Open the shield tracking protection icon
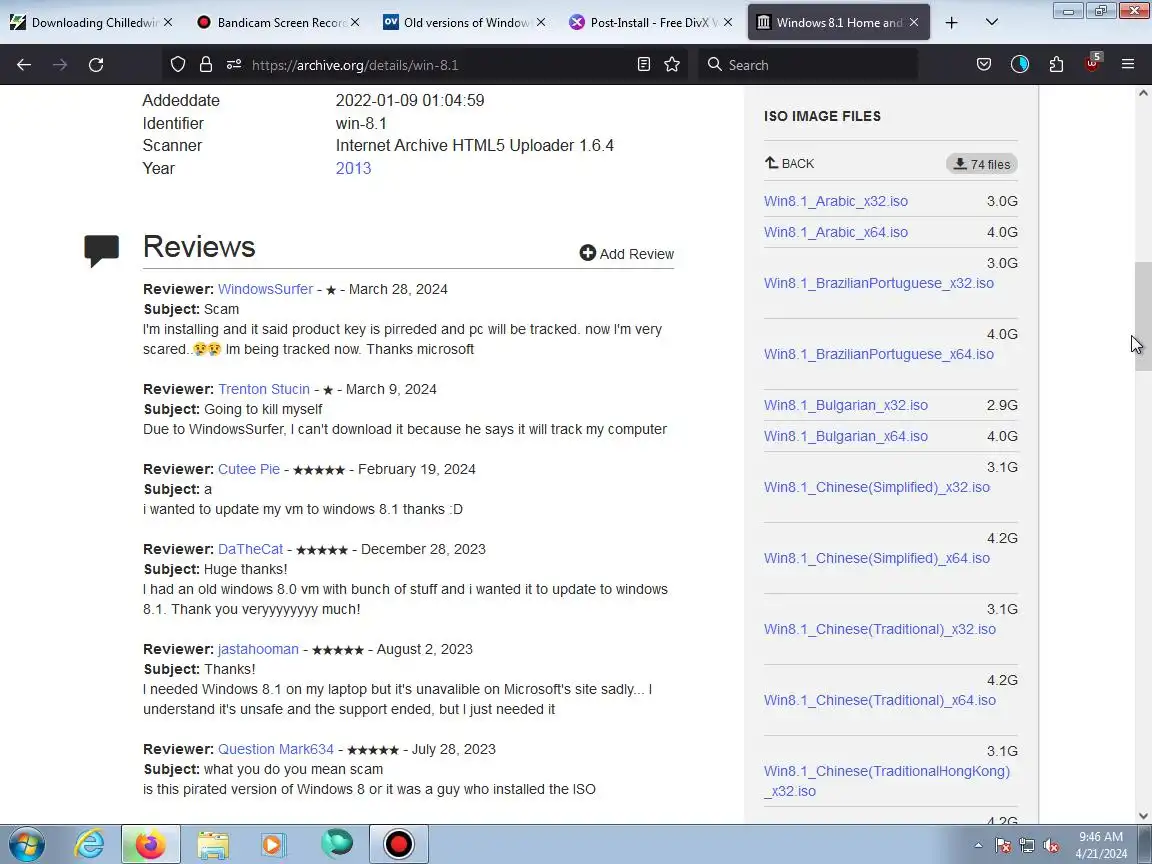The height and width of the screenshot is (864, 1152). (178, 65)
